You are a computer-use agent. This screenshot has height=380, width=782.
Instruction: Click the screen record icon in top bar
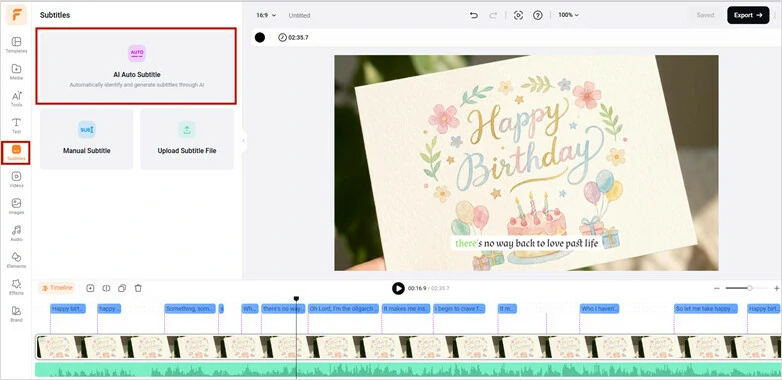(518, 15)
